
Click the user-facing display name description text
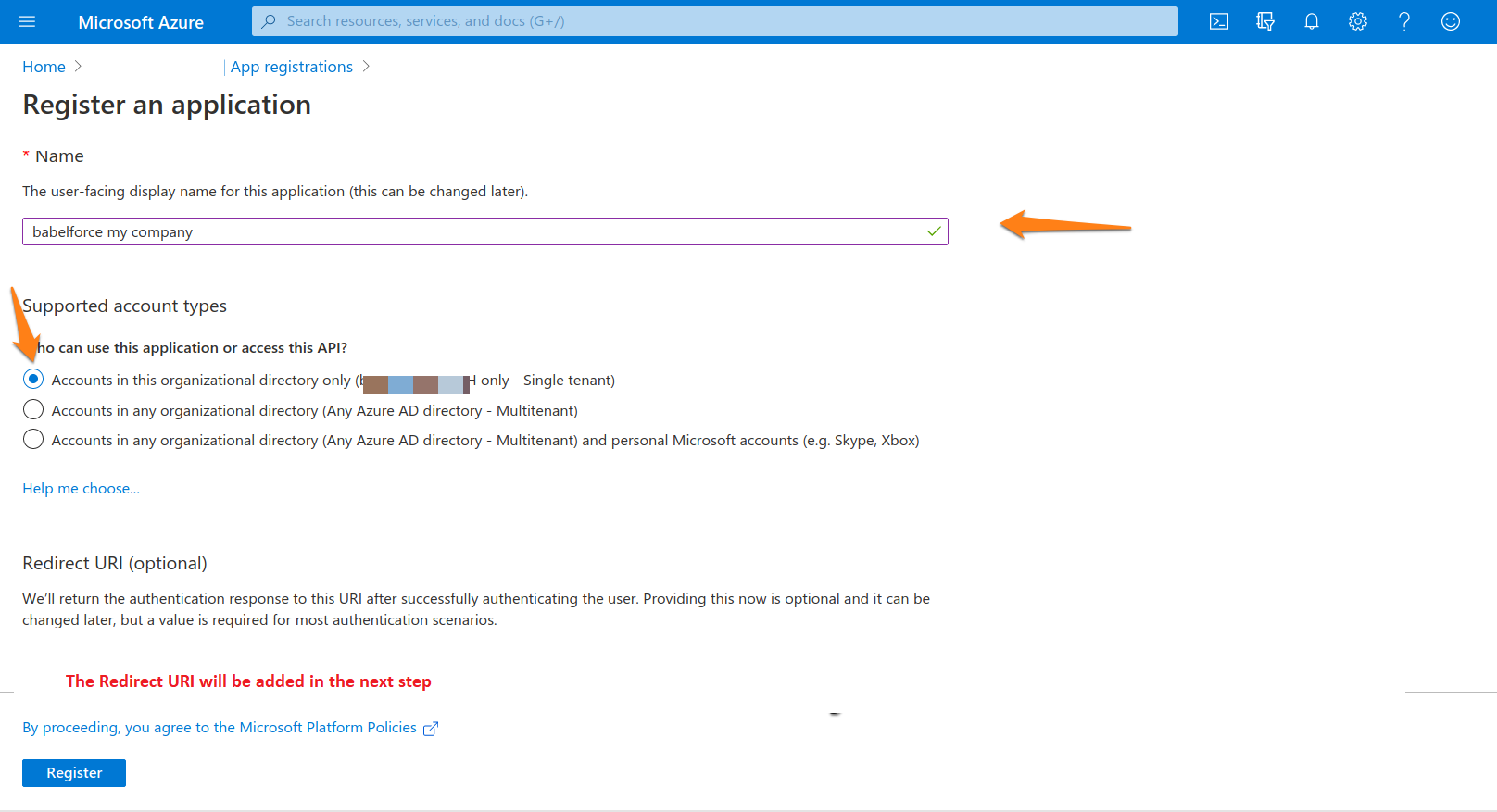pos(275,192)
